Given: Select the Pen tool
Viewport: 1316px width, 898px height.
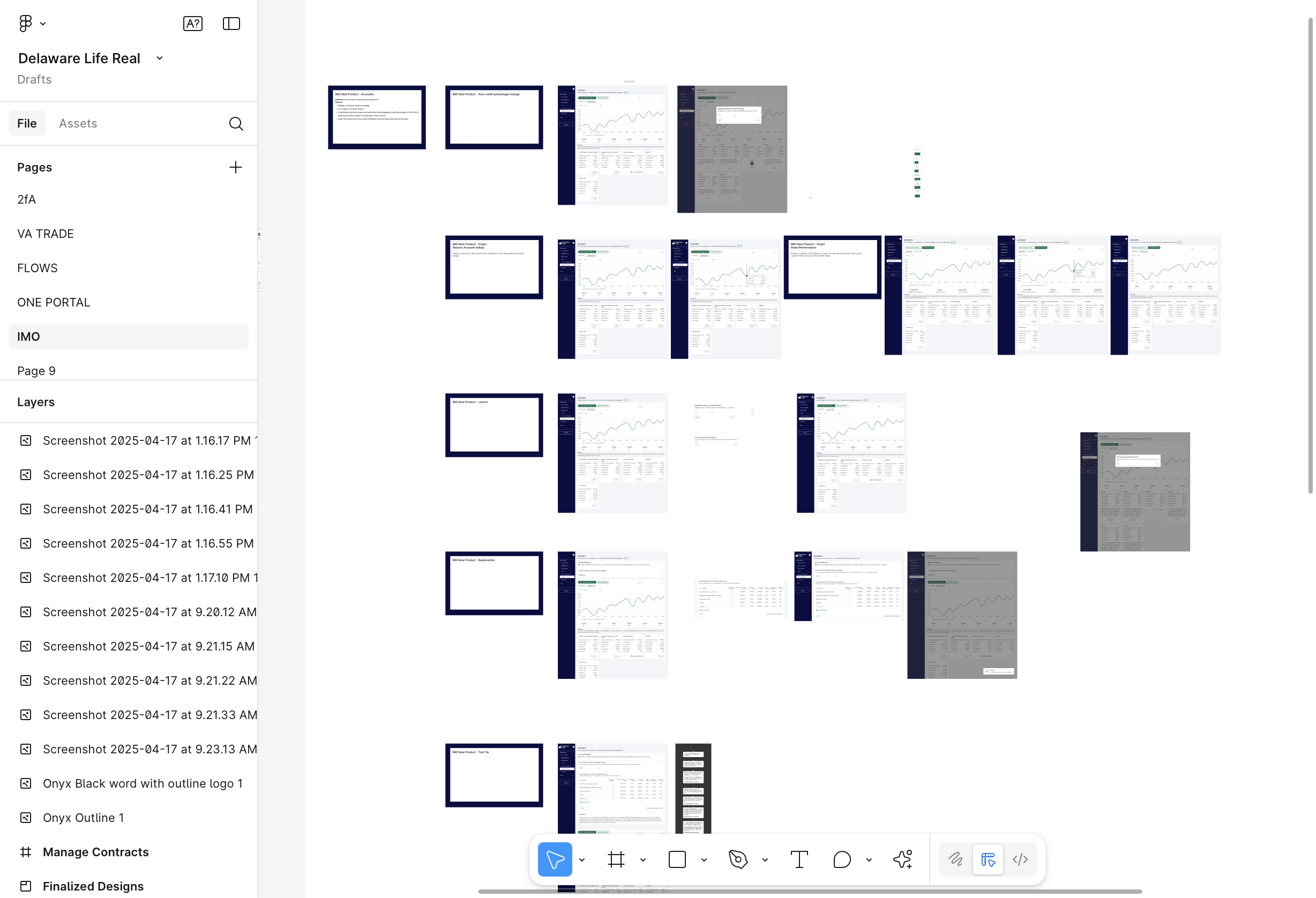Looking at the screenshot, I should tap(738, 859).
